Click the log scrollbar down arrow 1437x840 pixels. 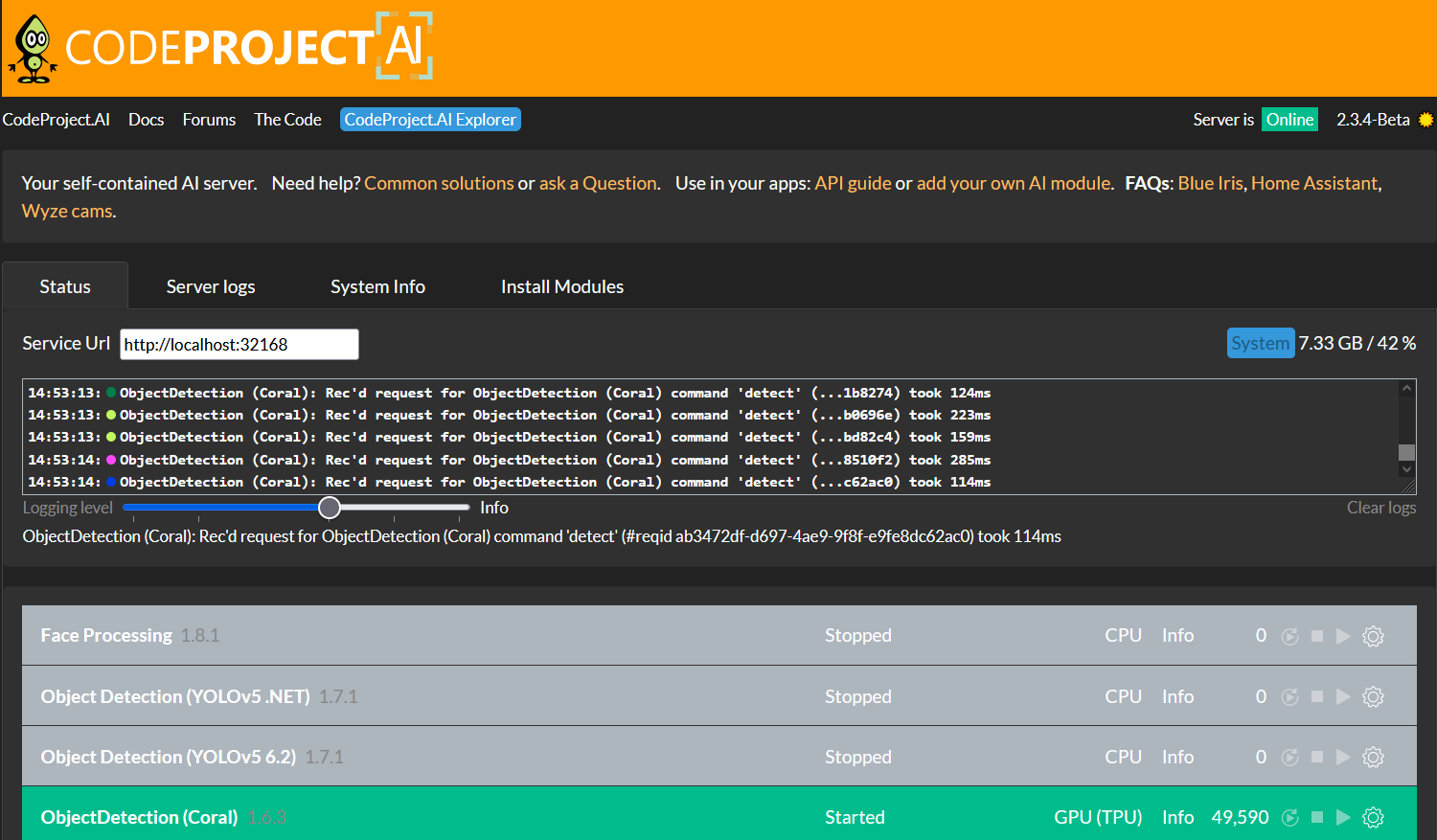pyautogui.click(x=1406, y=469)
